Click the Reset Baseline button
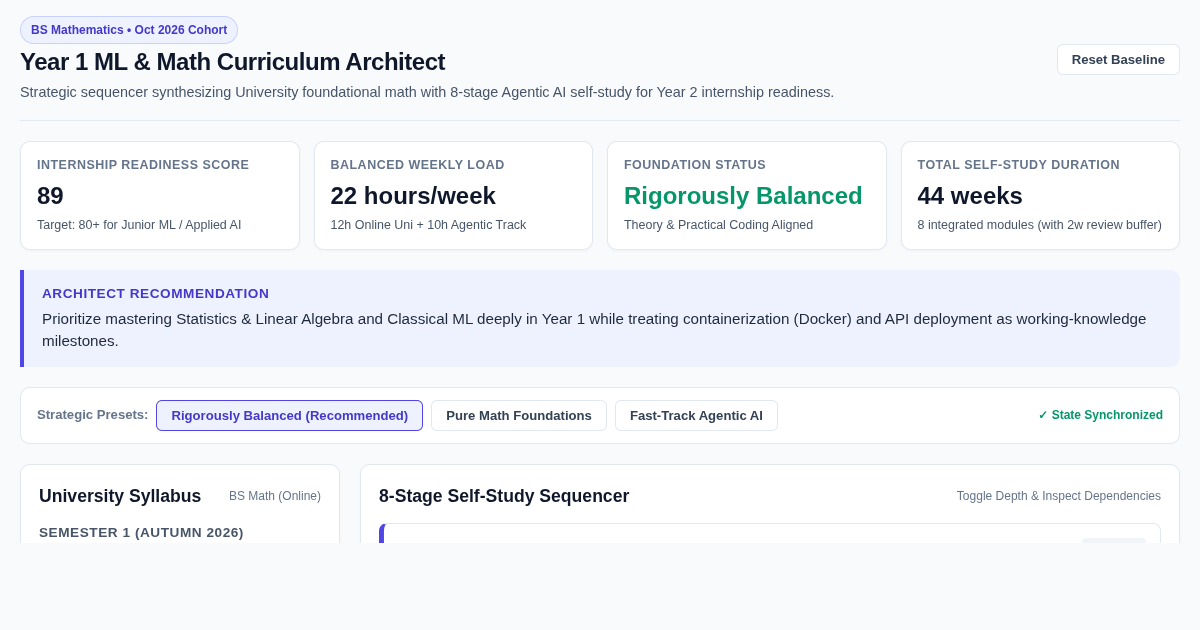The image size is (1200, 630). click(x=1118, y=59)
